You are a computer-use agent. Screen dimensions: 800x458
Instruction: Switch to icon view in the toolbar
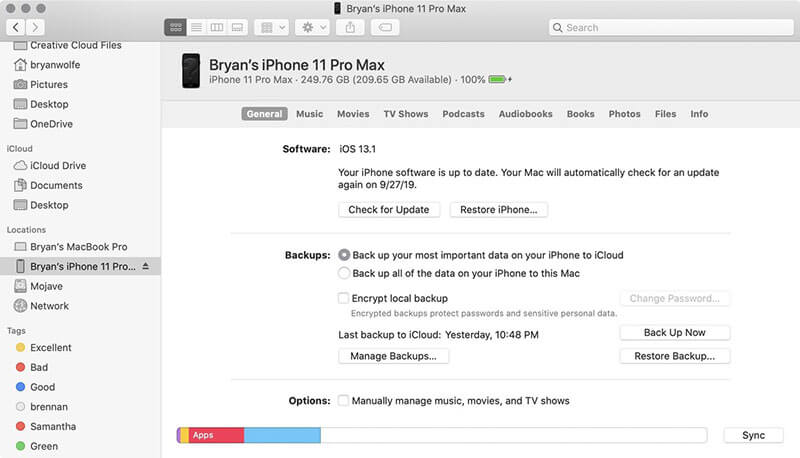point(176,28)
